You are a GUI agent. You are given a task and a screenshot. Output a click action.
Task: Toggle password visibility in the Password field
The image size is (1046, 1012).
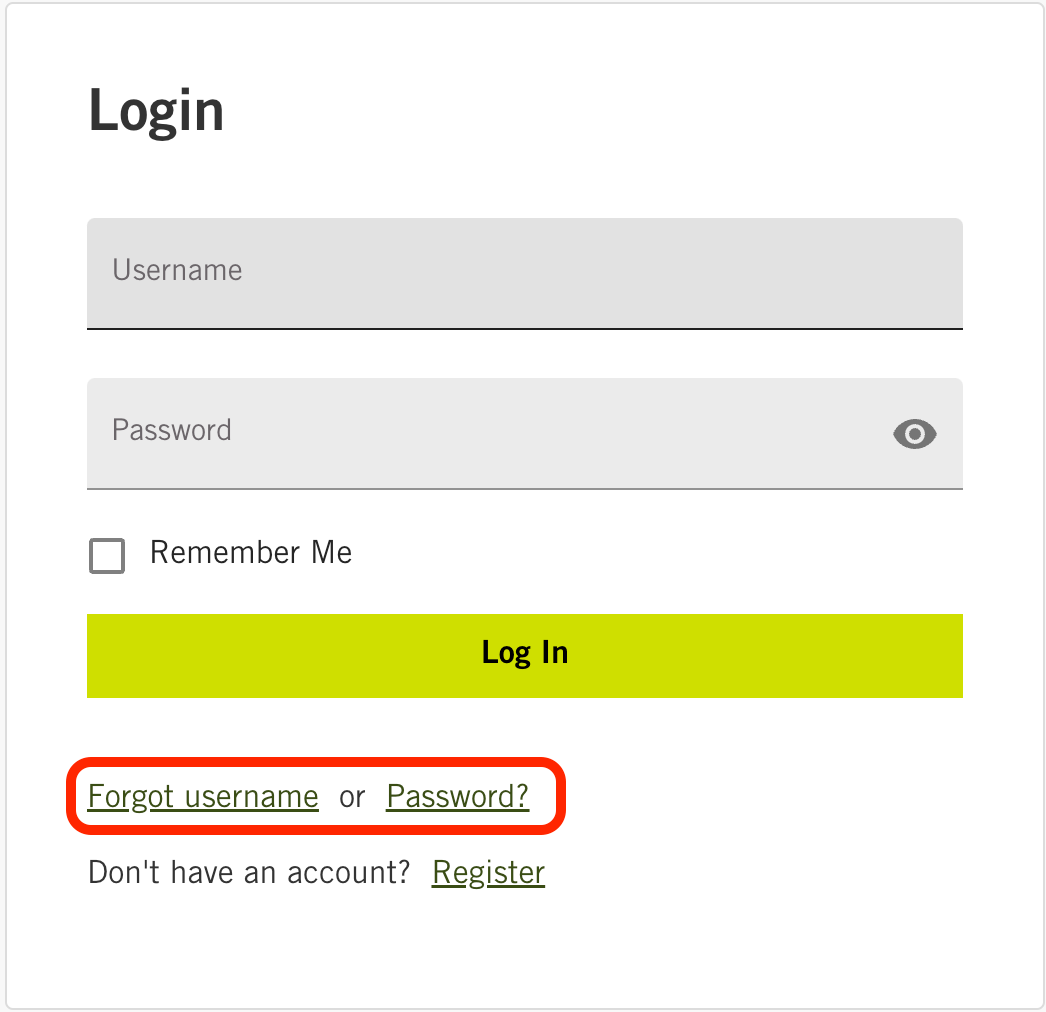[x=915, y=434]
